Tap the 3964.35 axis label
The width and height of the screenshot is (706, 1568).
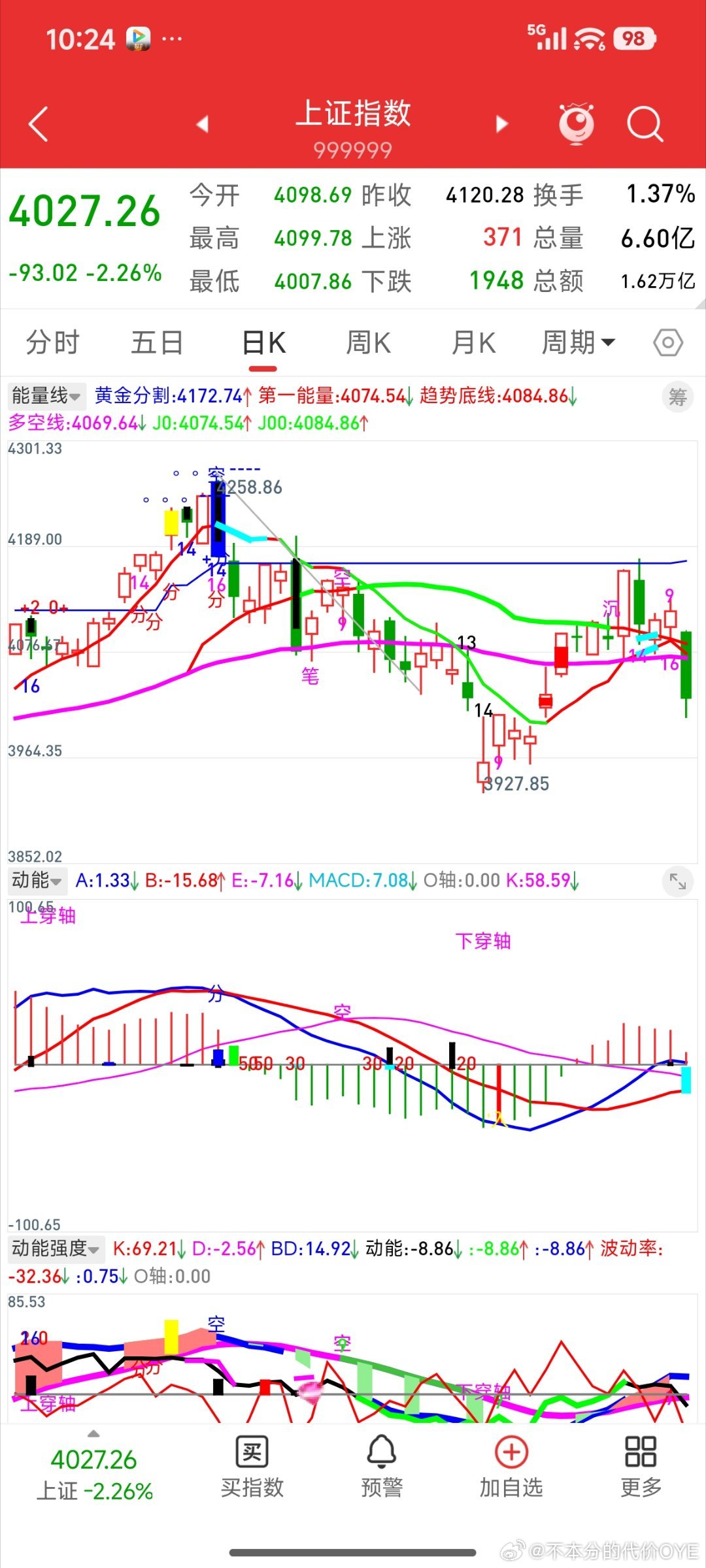[35, 751]
